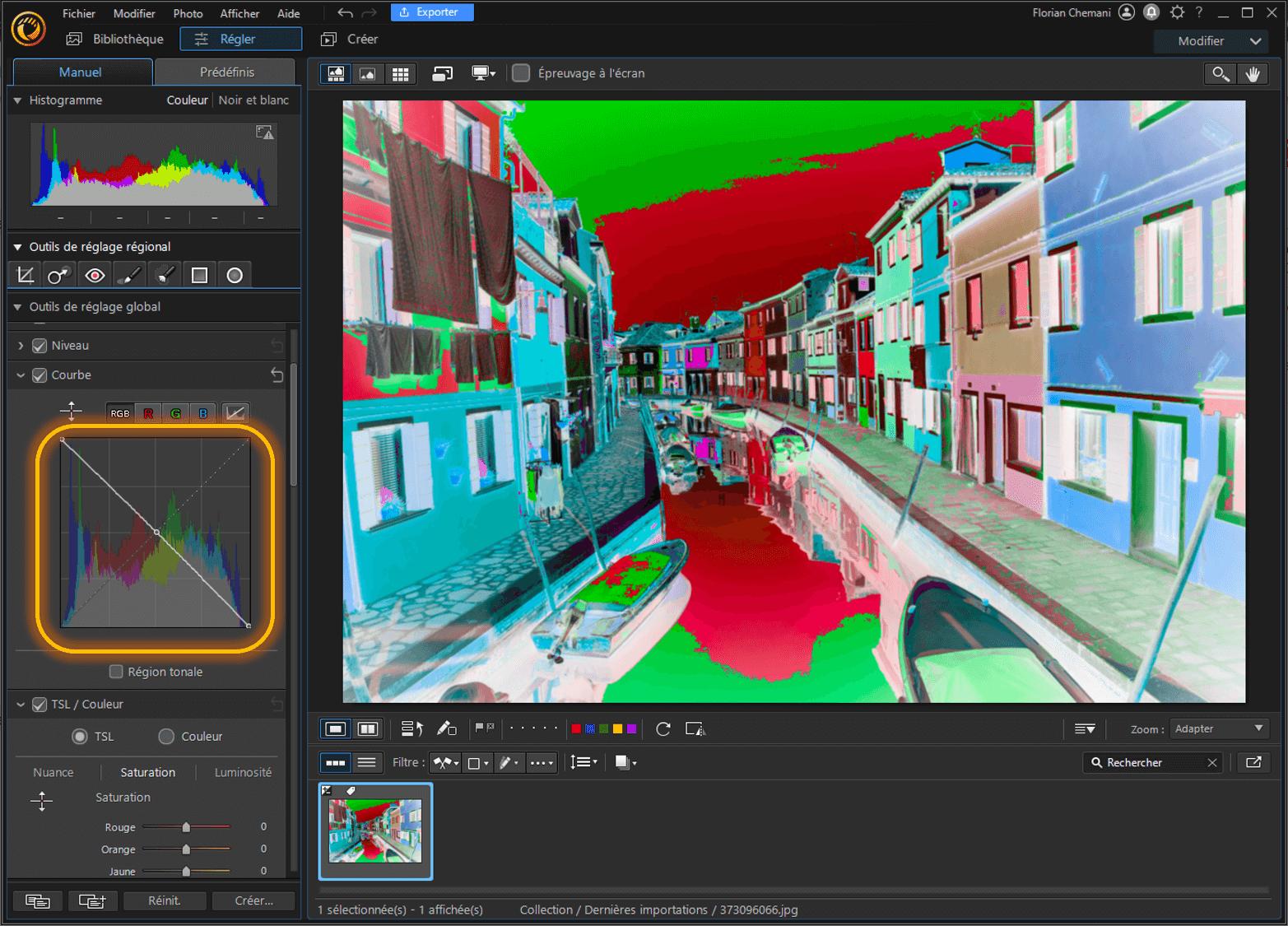Select the red-eye removal tool
Image resolution: width=1288 pixels, height=926 pixels.
pos(95,274)
